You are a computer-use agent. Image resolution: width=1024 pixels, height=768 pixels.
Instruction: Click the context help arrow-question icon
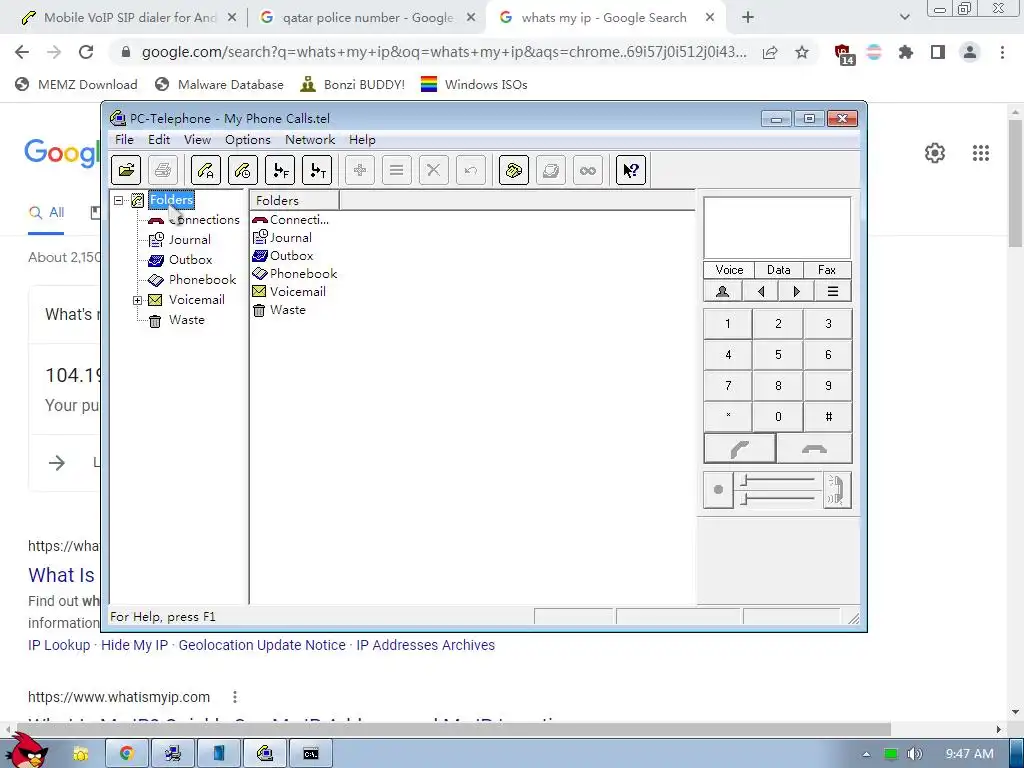click(x=631, y=170)
